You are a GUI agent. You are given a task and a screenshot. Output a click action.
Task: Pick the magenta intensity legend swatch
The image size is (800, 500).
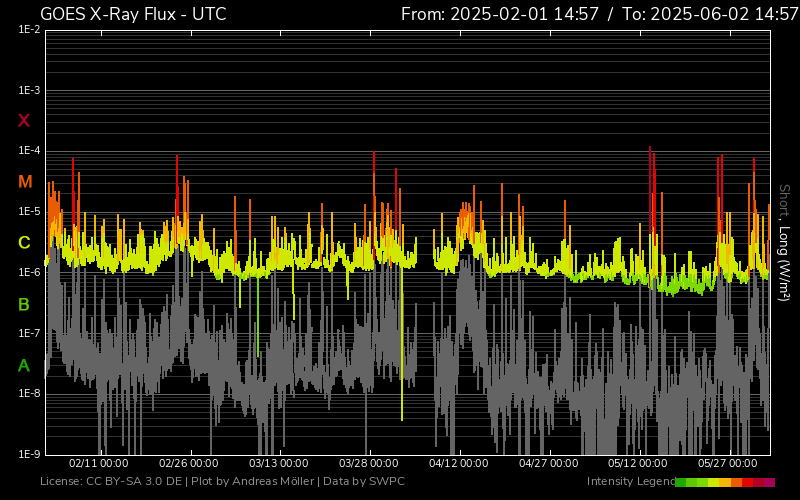tap(769, 482)
